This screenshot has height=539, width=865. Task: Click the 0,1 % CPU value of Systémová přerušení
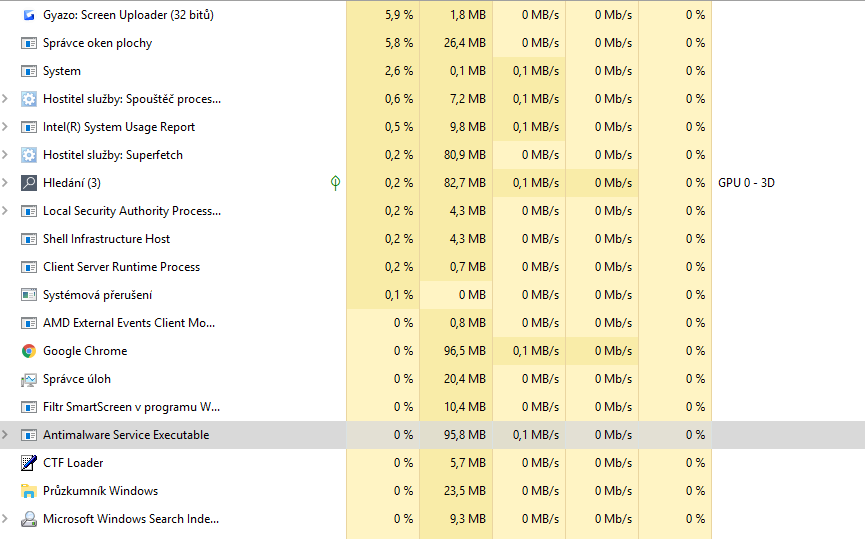coord(399,295)
